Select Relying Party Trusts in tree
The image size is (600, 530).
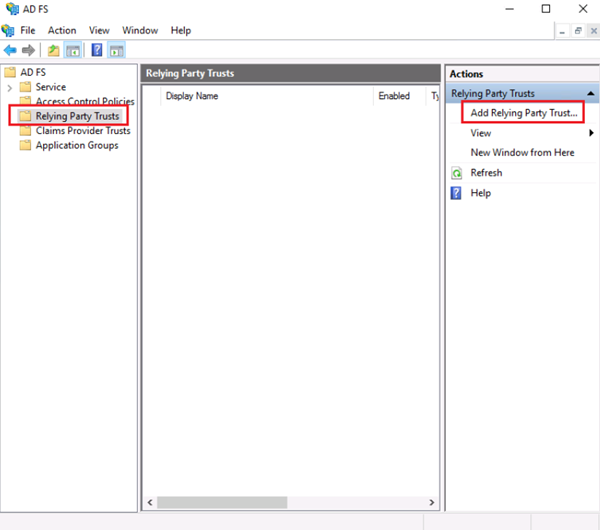point(77,116)
